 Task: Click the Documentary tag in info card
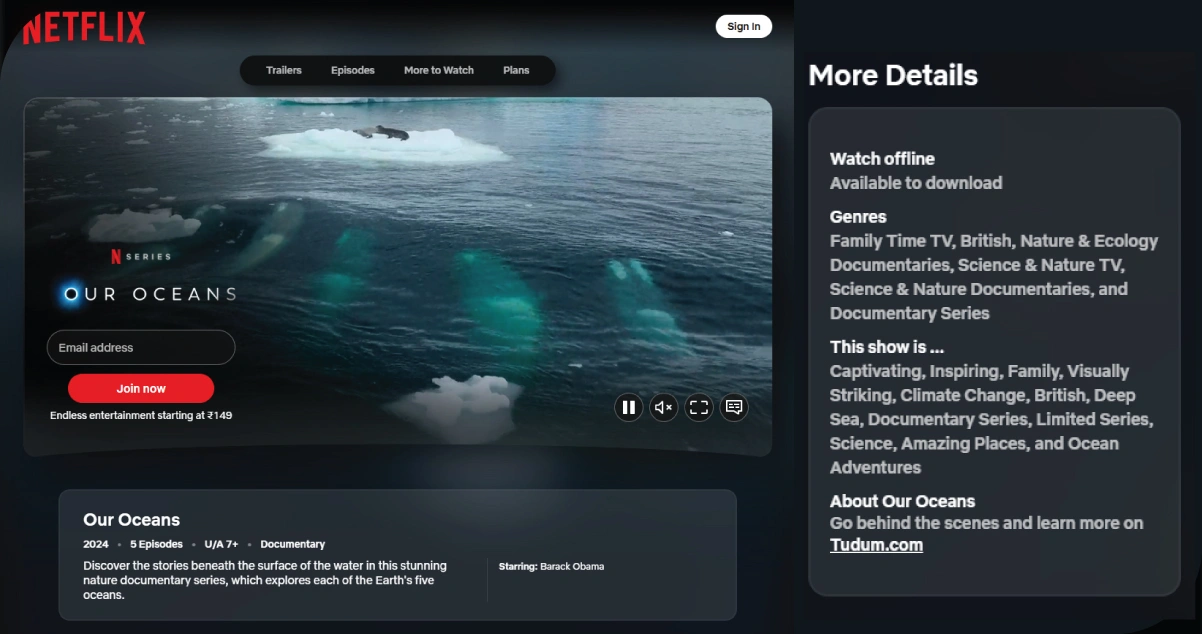[x=292, y=544]
